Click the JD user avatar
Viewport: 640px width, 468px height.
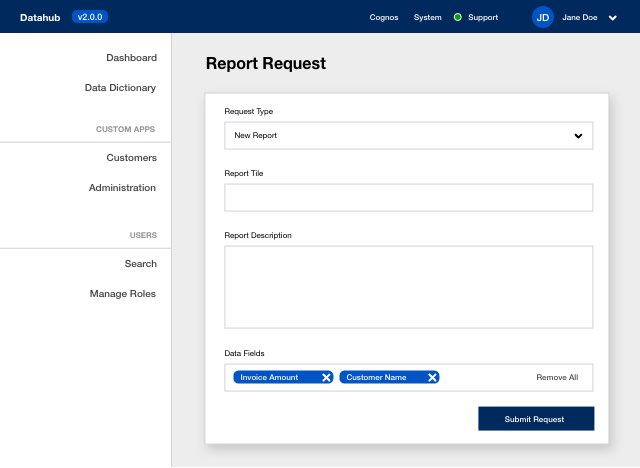tap(542, 18)
